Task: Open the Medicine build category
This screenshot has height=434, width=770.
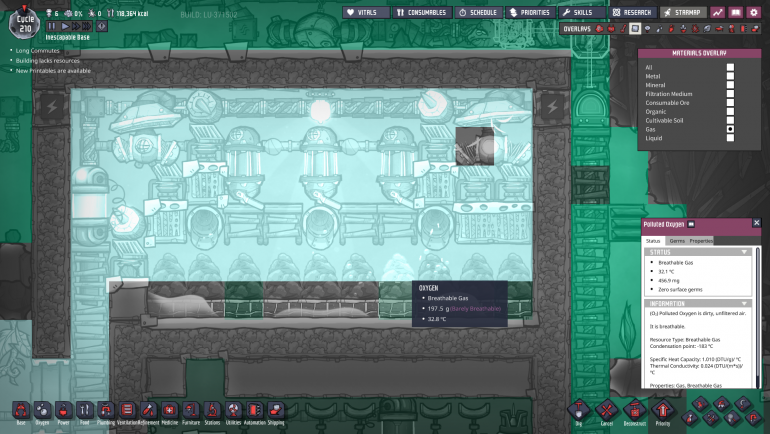Action: (x=169, y=410)
